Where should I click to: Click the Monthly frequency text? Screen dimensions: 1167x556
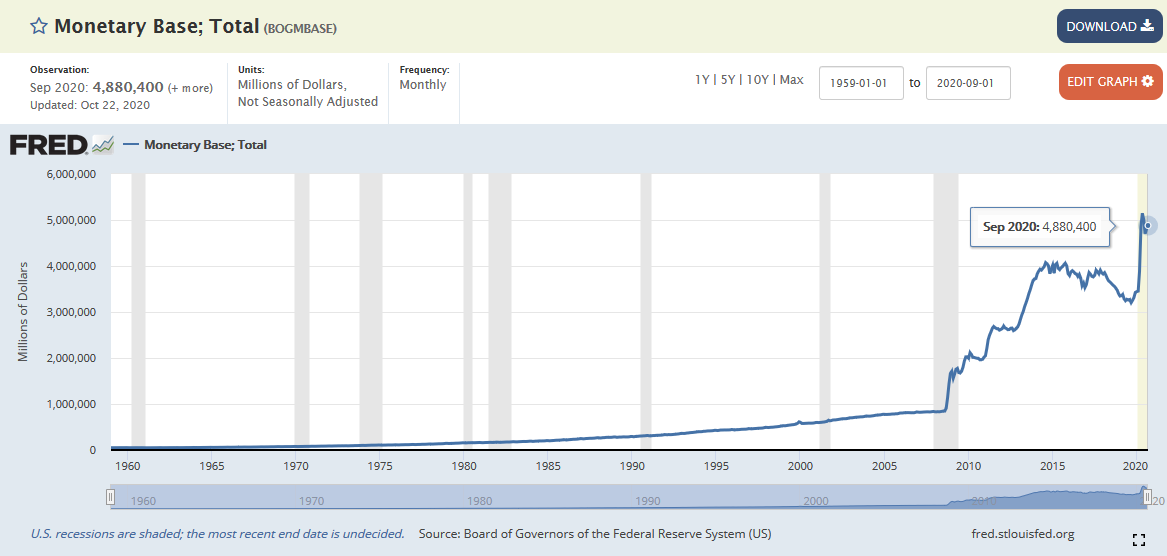tap(423, 85)
